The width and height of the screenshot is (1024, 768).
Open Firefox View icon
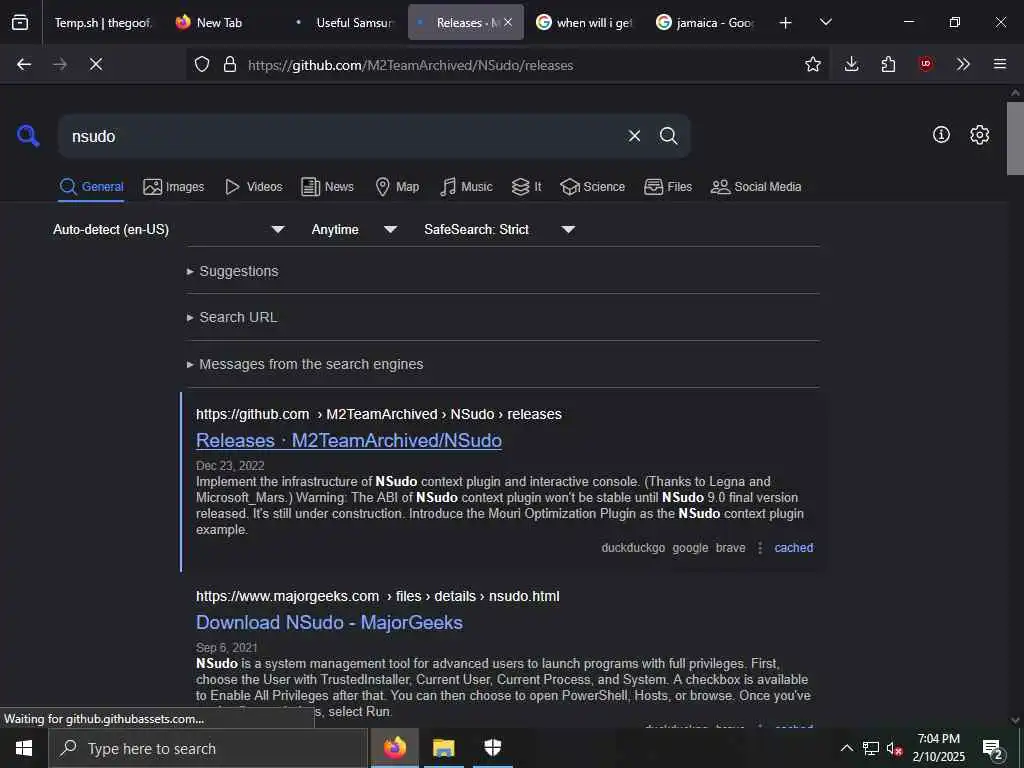click(x=20, y=22)
